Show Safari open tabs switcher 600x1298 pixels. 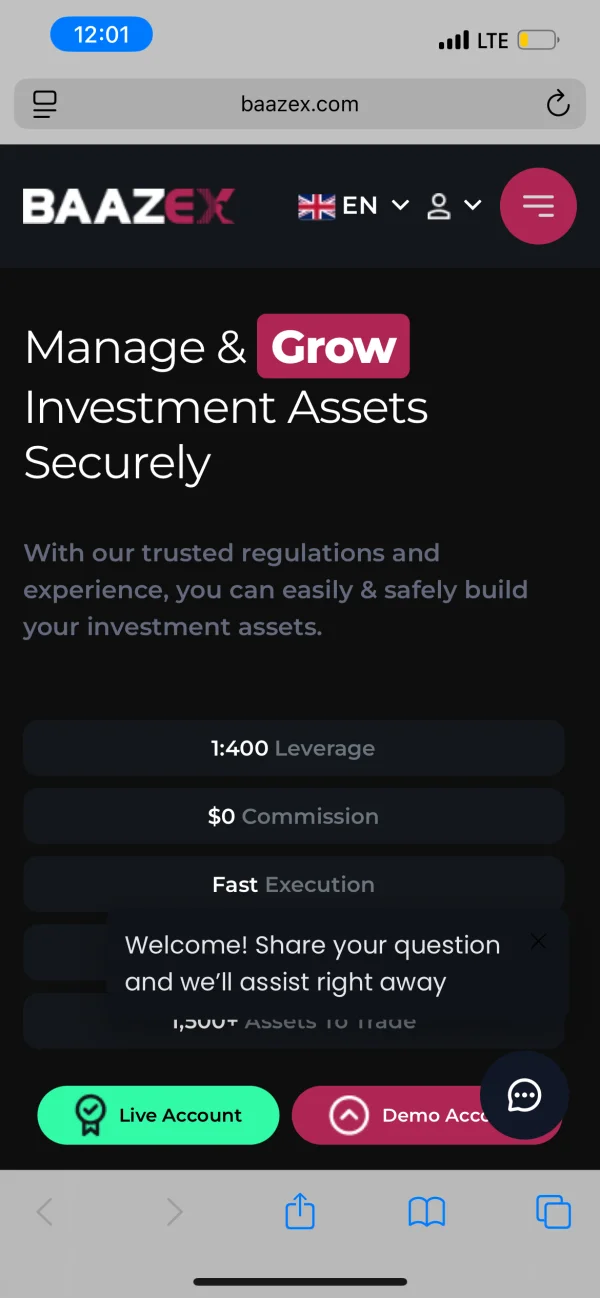click(553, 1212)
